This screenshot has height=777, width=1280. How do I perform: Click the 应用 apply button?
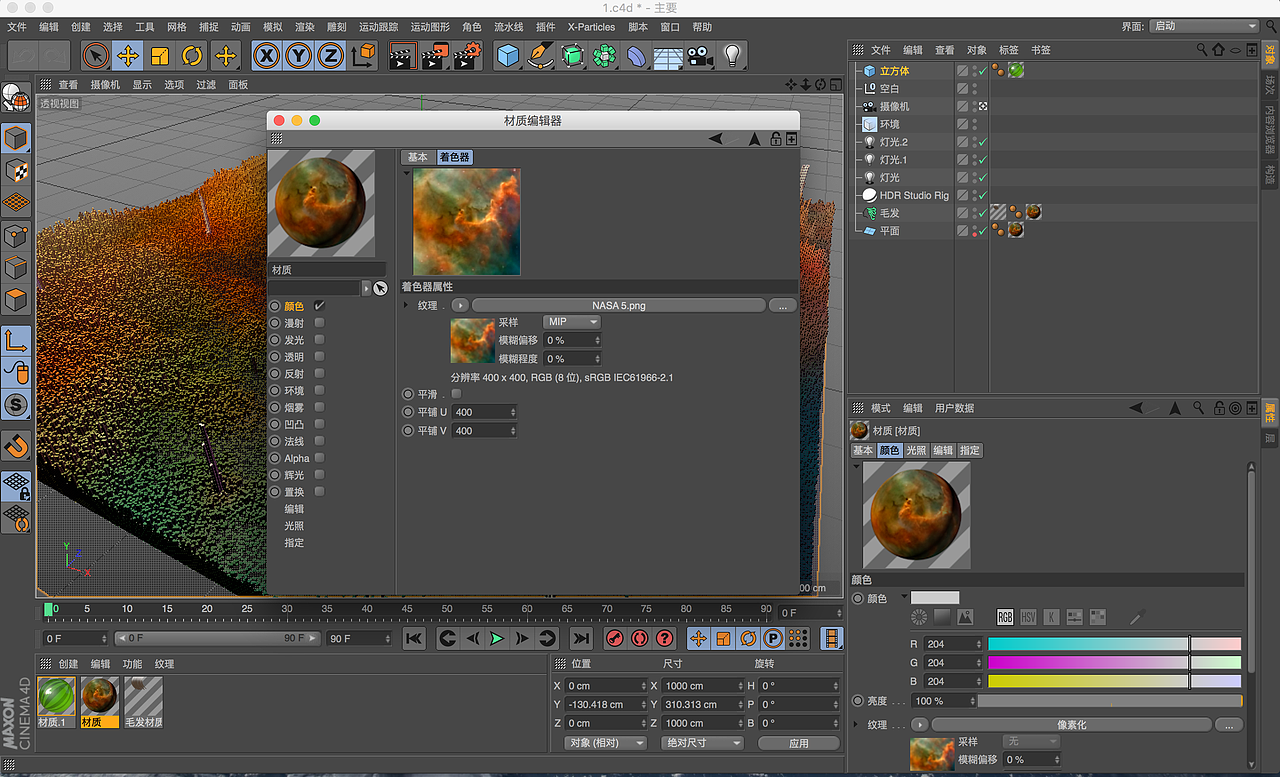click(798, 743)
